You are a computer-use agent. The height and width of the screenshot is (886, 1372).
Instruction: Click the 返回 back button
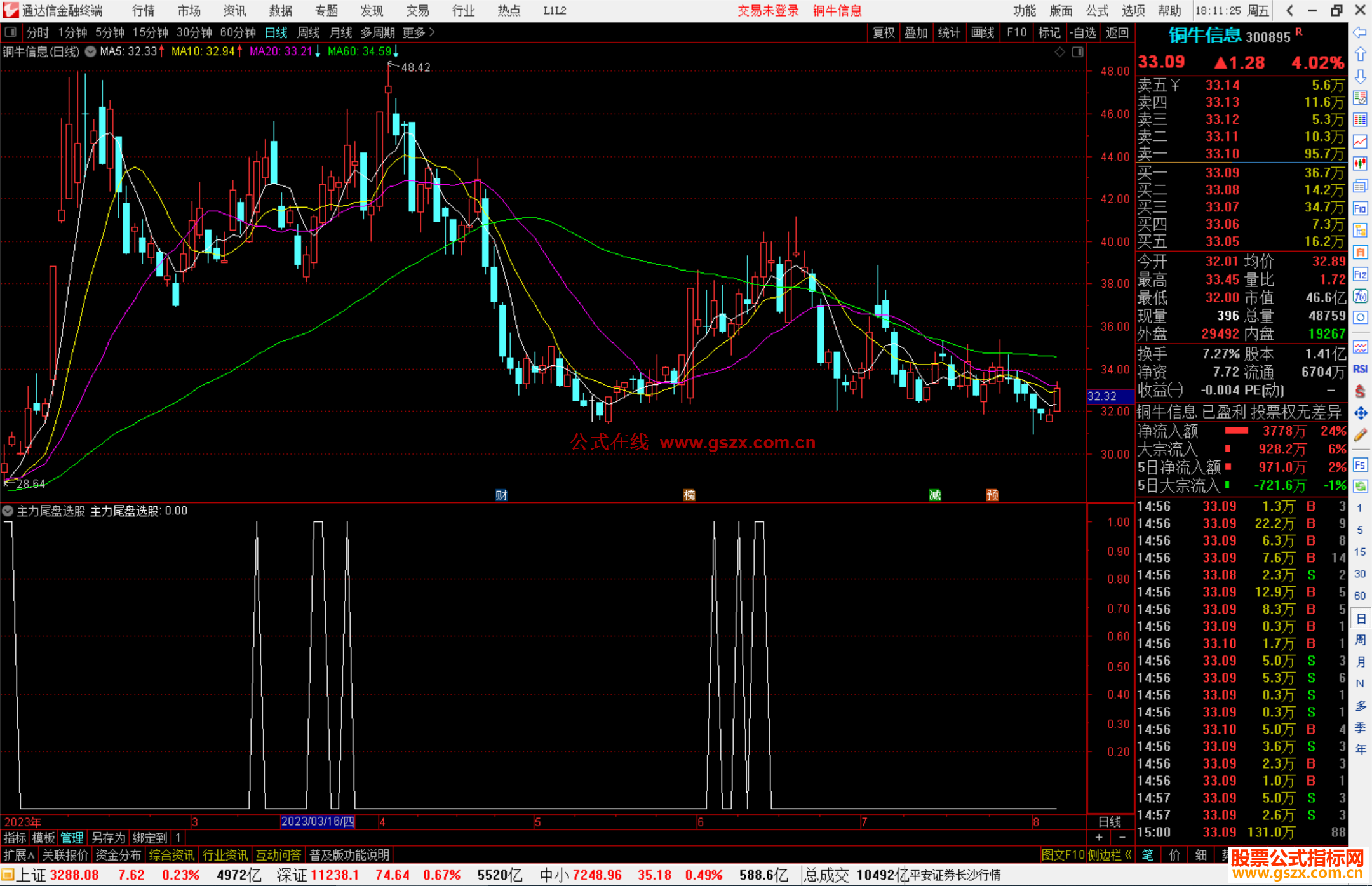[1117, 32]
